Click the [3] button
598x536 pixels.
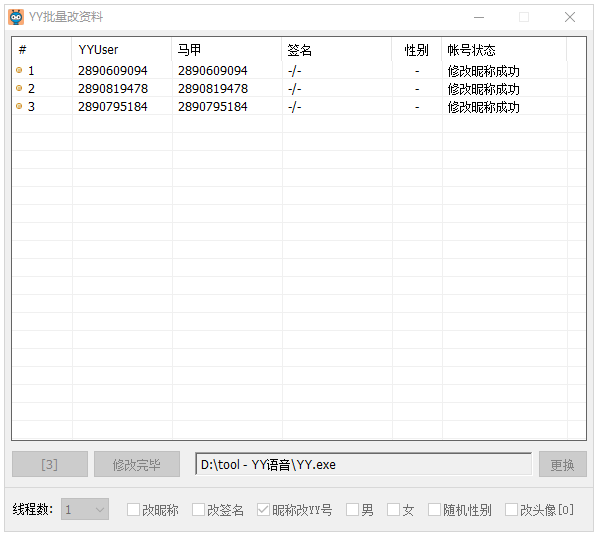click(50, 464)
